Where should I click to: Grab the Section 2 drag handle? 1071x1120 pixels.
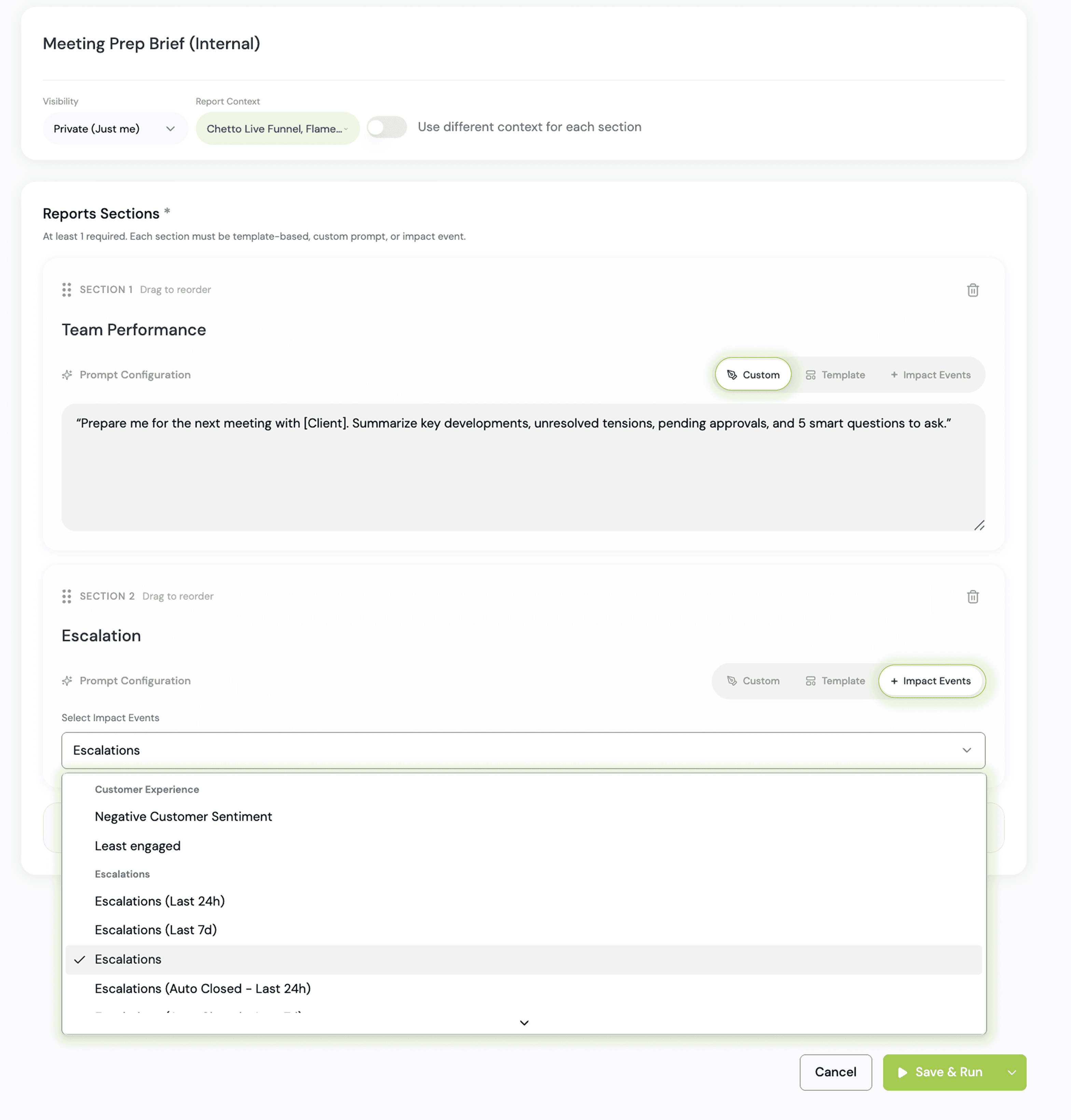(67, 597)
